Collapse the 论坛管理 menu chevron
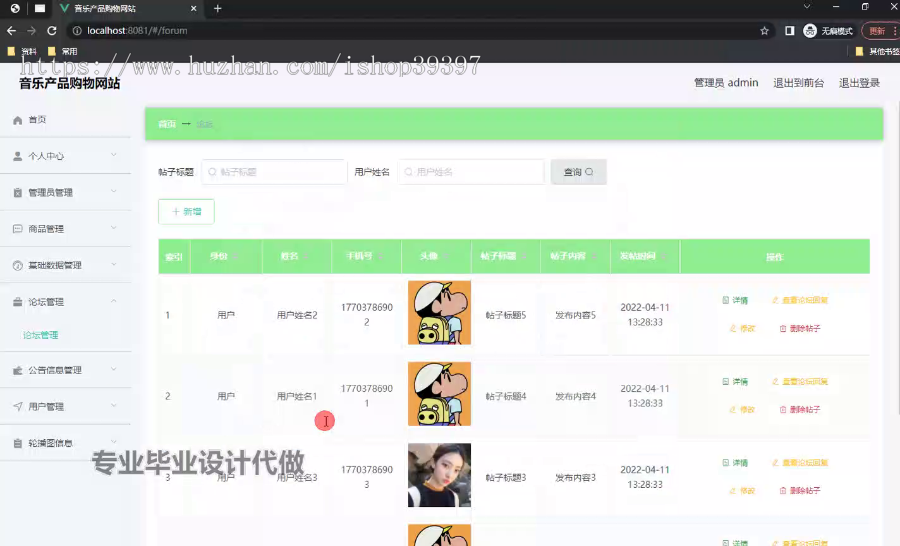Image resolution: width=900 pixels, height=546 pixels. [114, 301]
